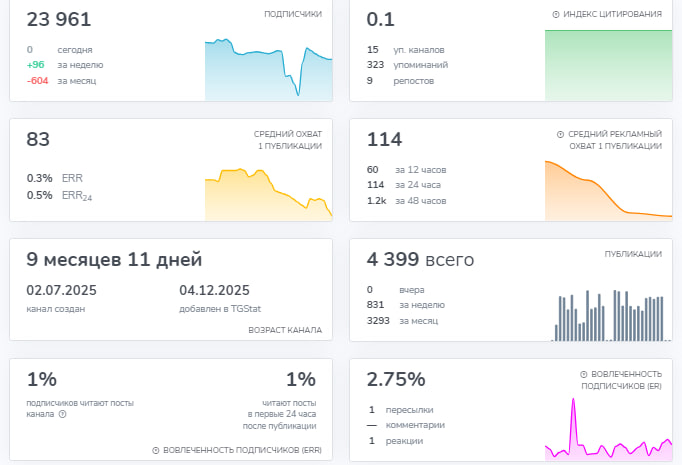
Task: Click info icon beside ВОВЛЕЧЕННОСТЬ ПОДПИСЧИКОВ (ERR)
Action: 156,451
